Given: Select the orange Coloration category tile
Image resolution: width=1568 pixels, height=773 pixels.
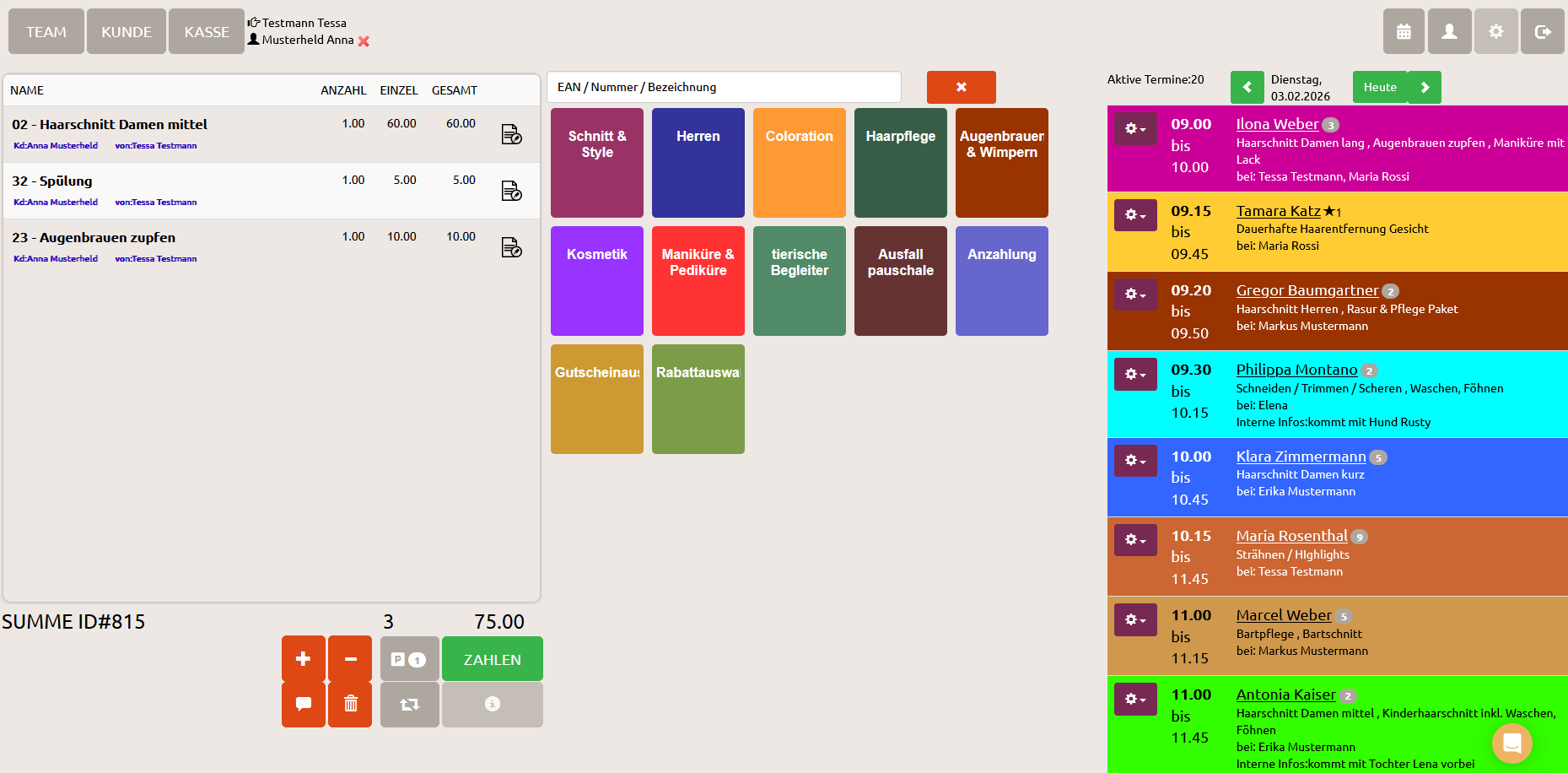Looking at the screenshot, I should [x=799, y=163].
